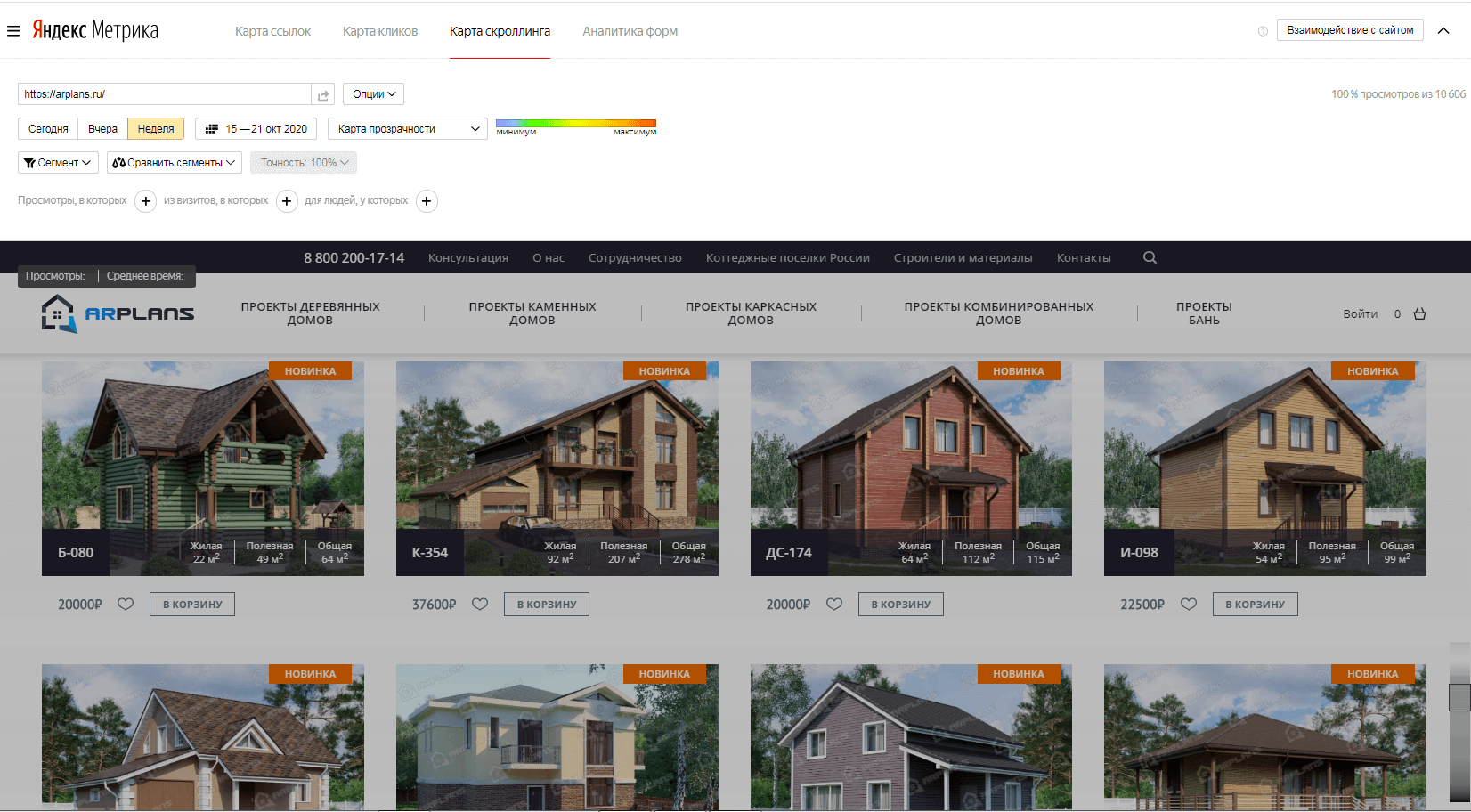Screen dimensions: 1471x812
Task: Switch to the 'Аналитика форм' tab
Action: (x=630, y=31)
